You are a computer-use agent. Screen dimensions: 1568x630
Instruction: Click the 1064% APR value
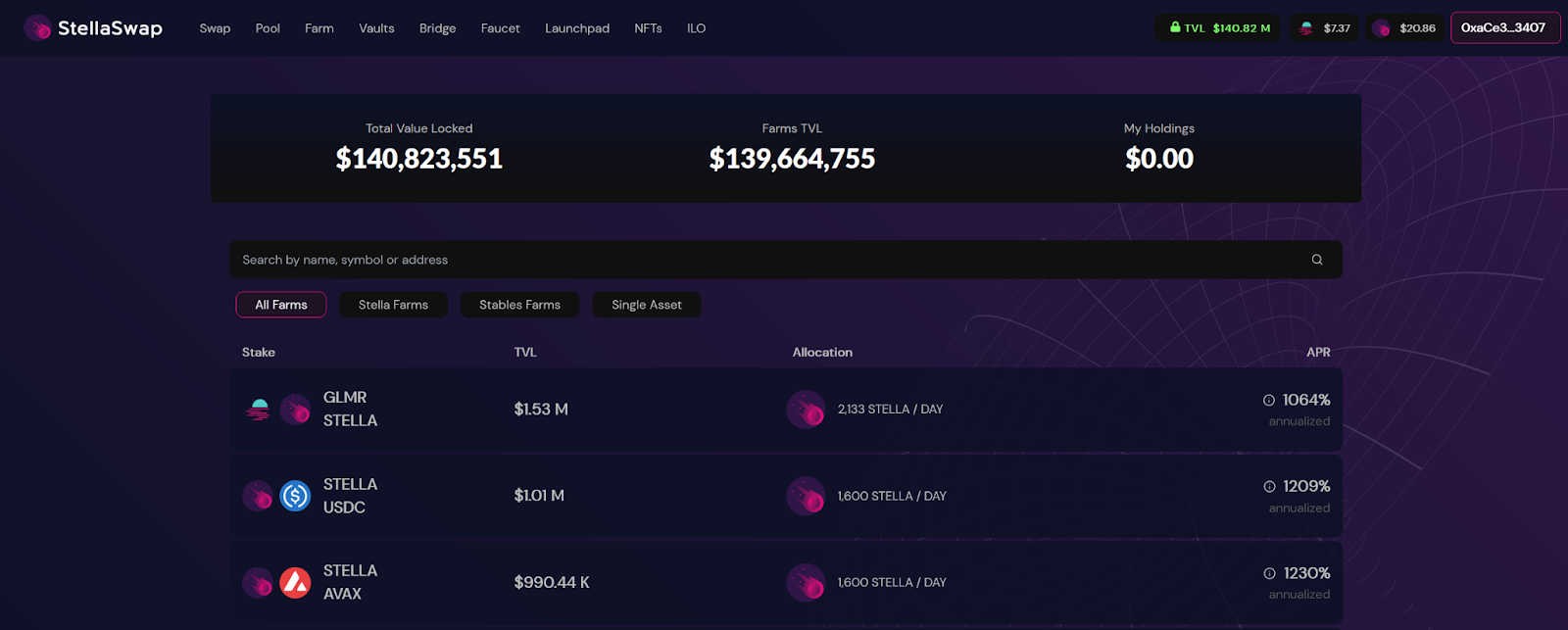pyautogui.click(x=1306, y=400)
